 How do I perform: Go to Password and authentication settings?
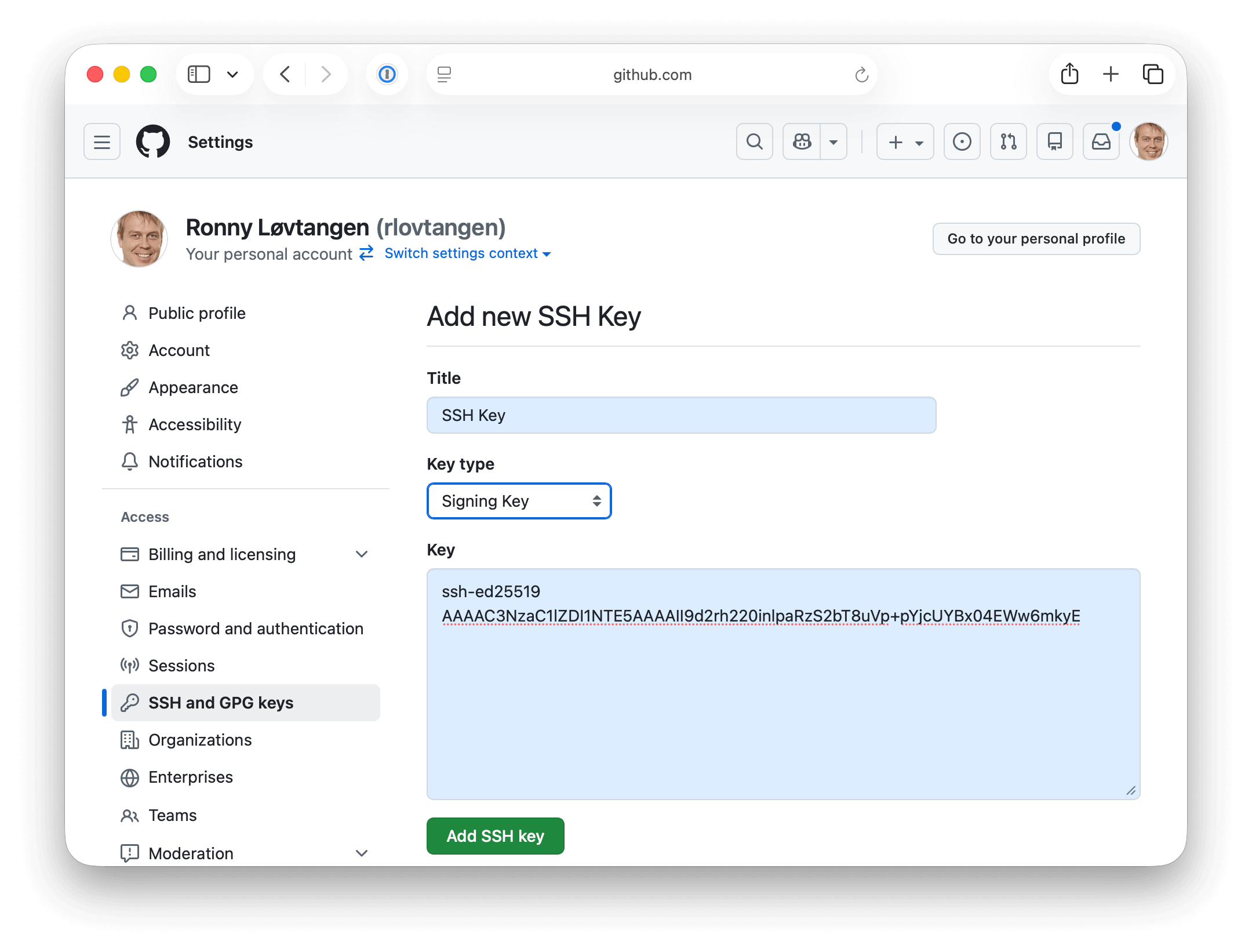click(x=256, y=628)
